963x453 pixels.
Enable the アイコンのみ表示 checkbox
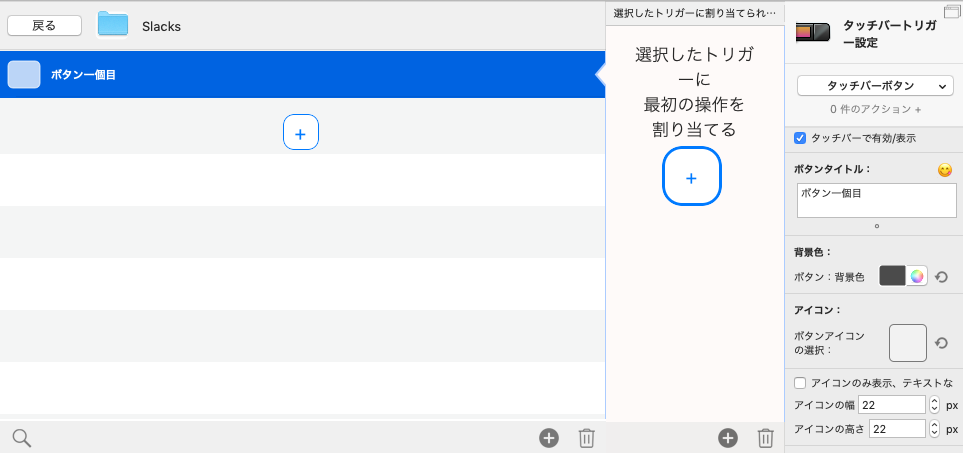(800, 383)
